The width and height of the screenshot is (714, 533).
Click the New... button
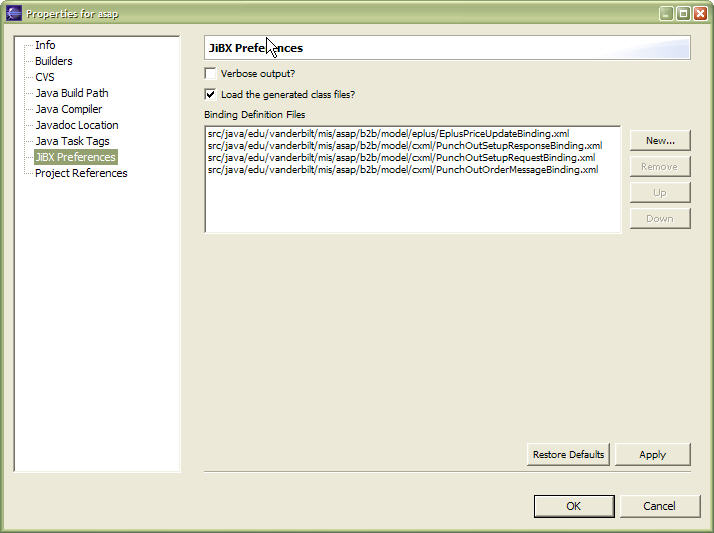click(x=660, y=141)
